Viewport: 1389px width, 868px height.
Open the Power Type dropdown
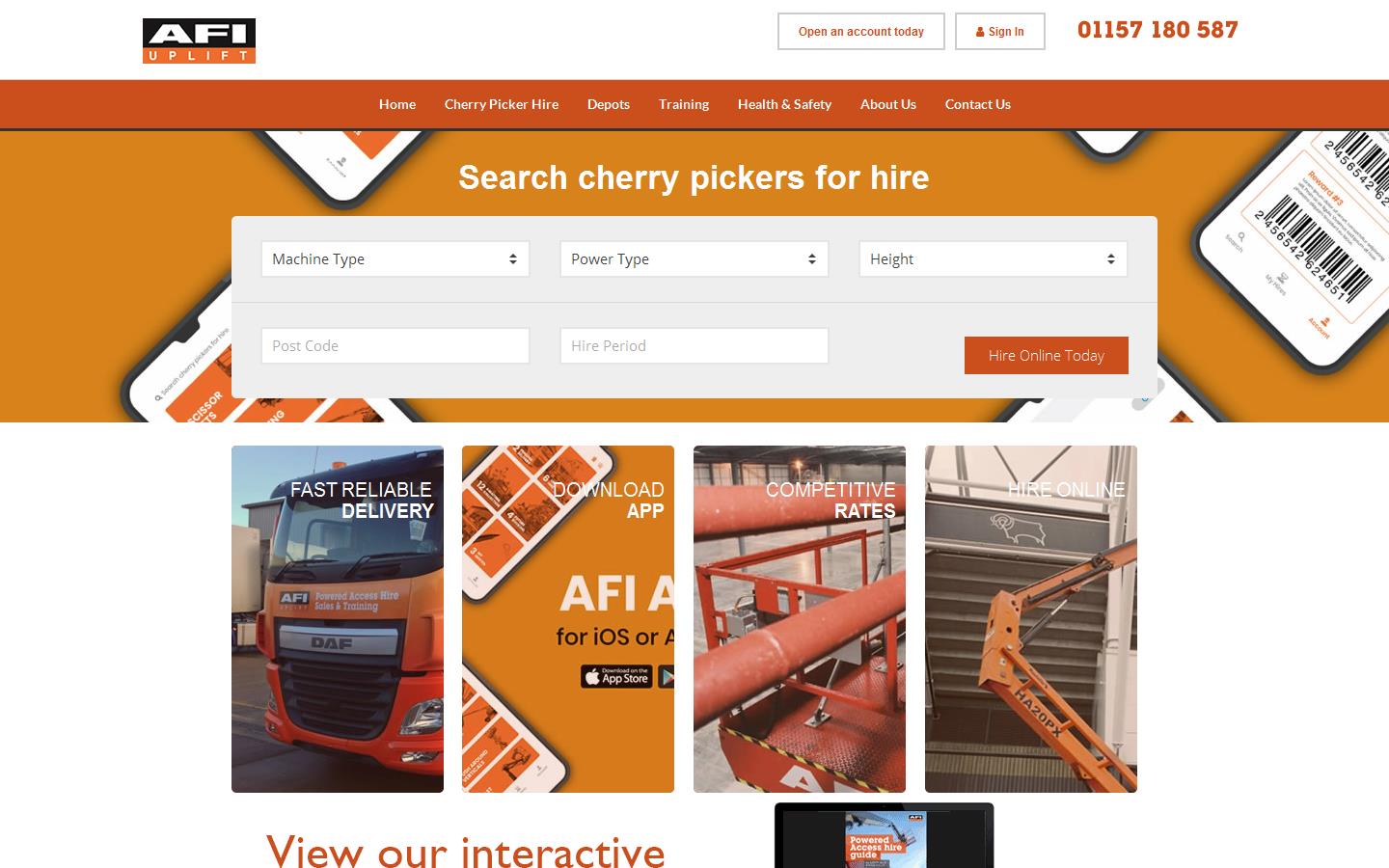pyautogui.click(x=694, y=258)
